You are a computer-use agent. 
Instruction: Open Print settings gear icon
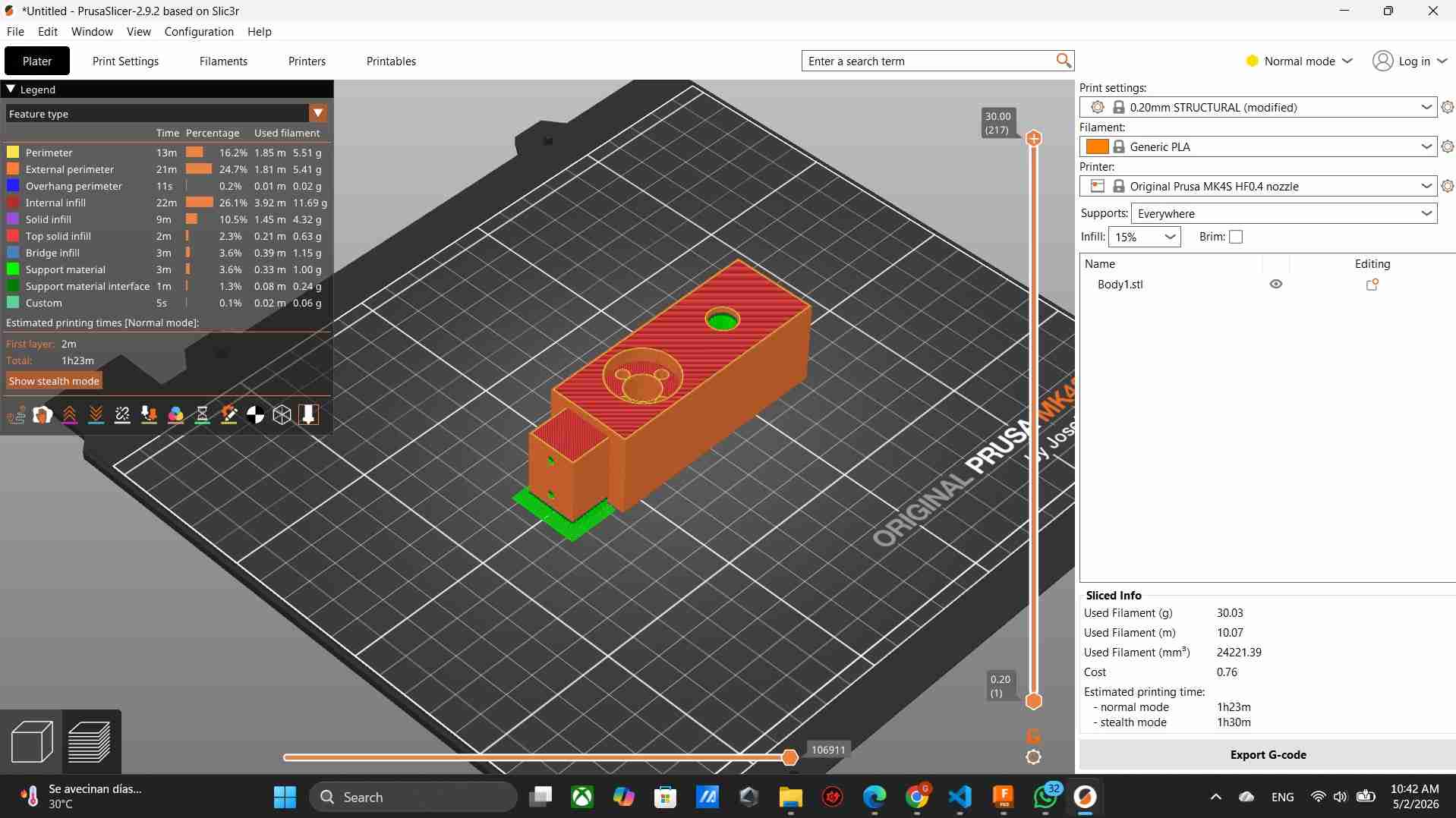[x=1447, y=107]
